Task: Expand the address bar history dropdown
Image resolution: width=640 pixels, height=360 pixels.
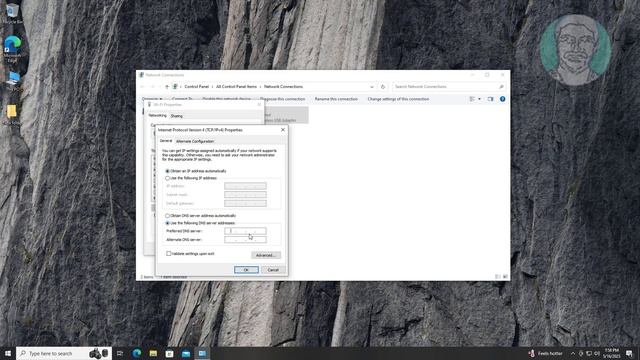Action: click(371, 87)
